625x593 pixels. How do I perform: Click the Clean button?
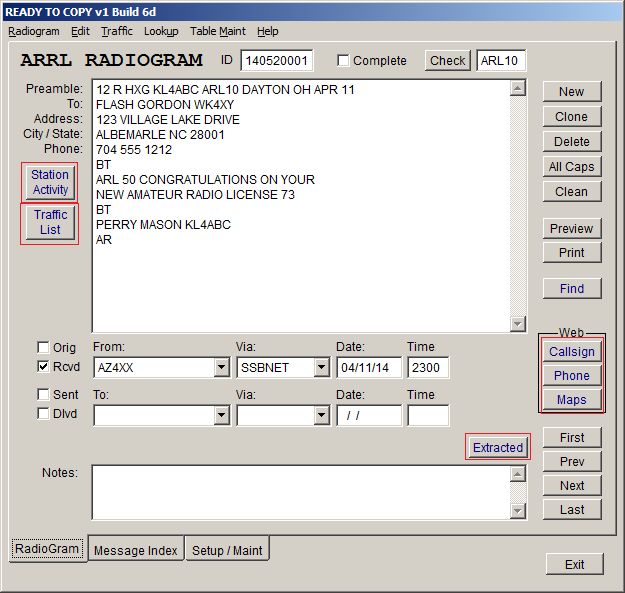tap(572, 192)
